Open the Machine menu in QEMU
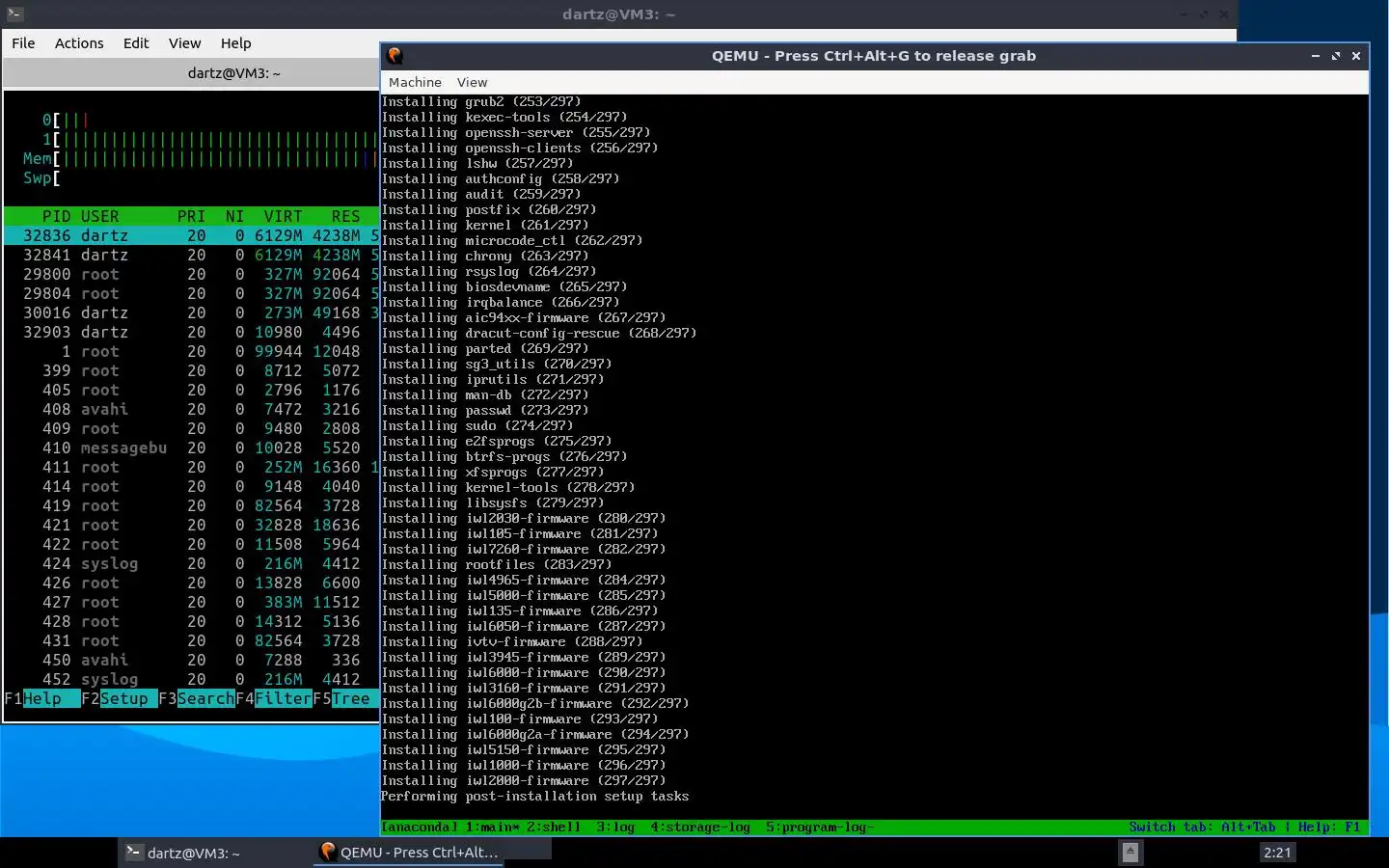This screenshot has height=868, width=1389. [x=415, y=83]
